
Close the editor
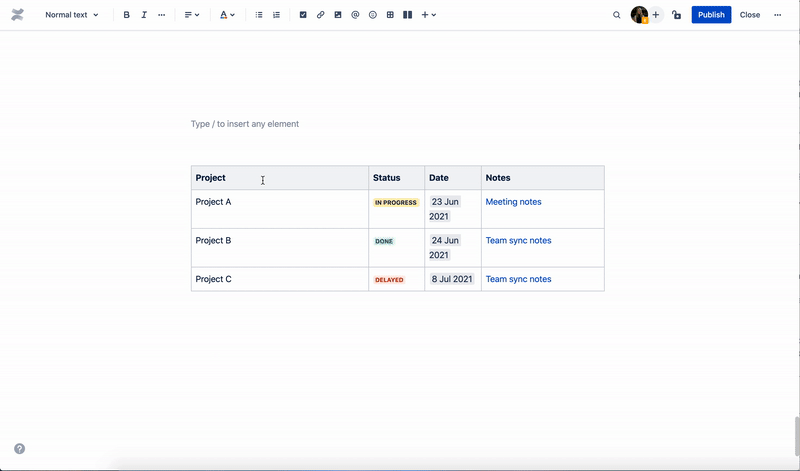click(749, 15)
